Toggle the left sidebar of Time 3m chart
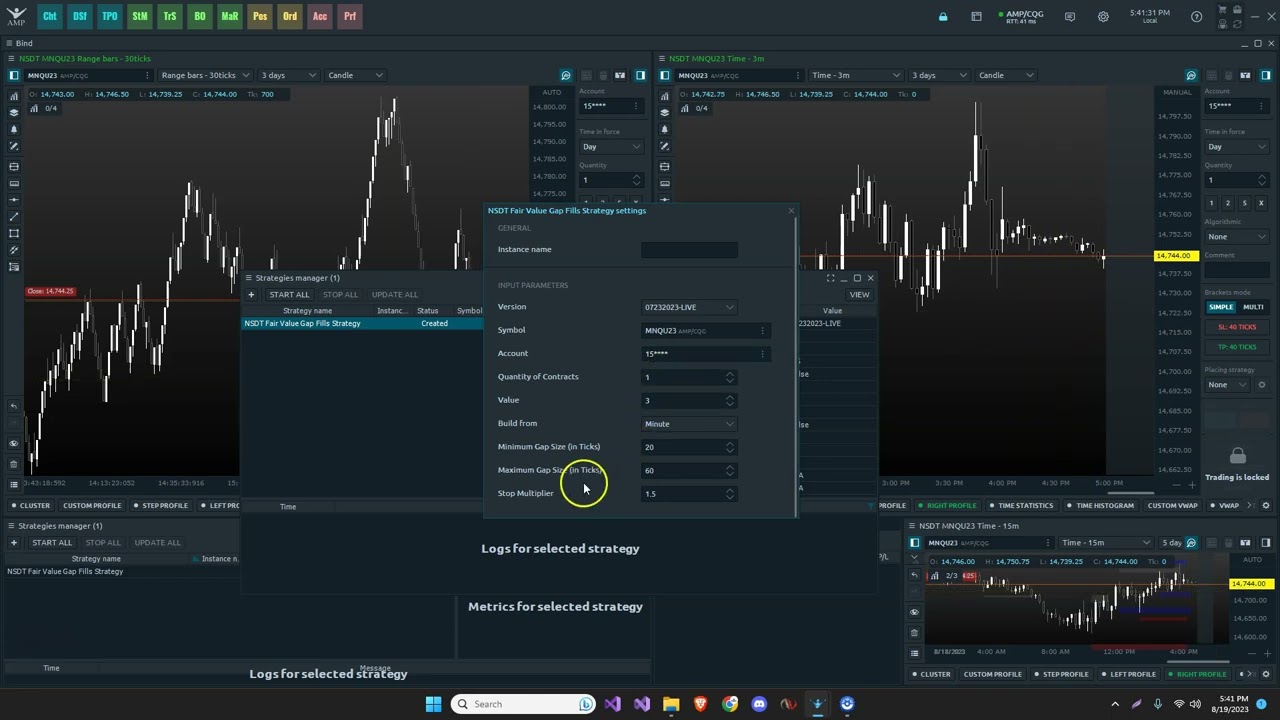This screenshot has height=720, width=1280. click(x=664, y=75)
